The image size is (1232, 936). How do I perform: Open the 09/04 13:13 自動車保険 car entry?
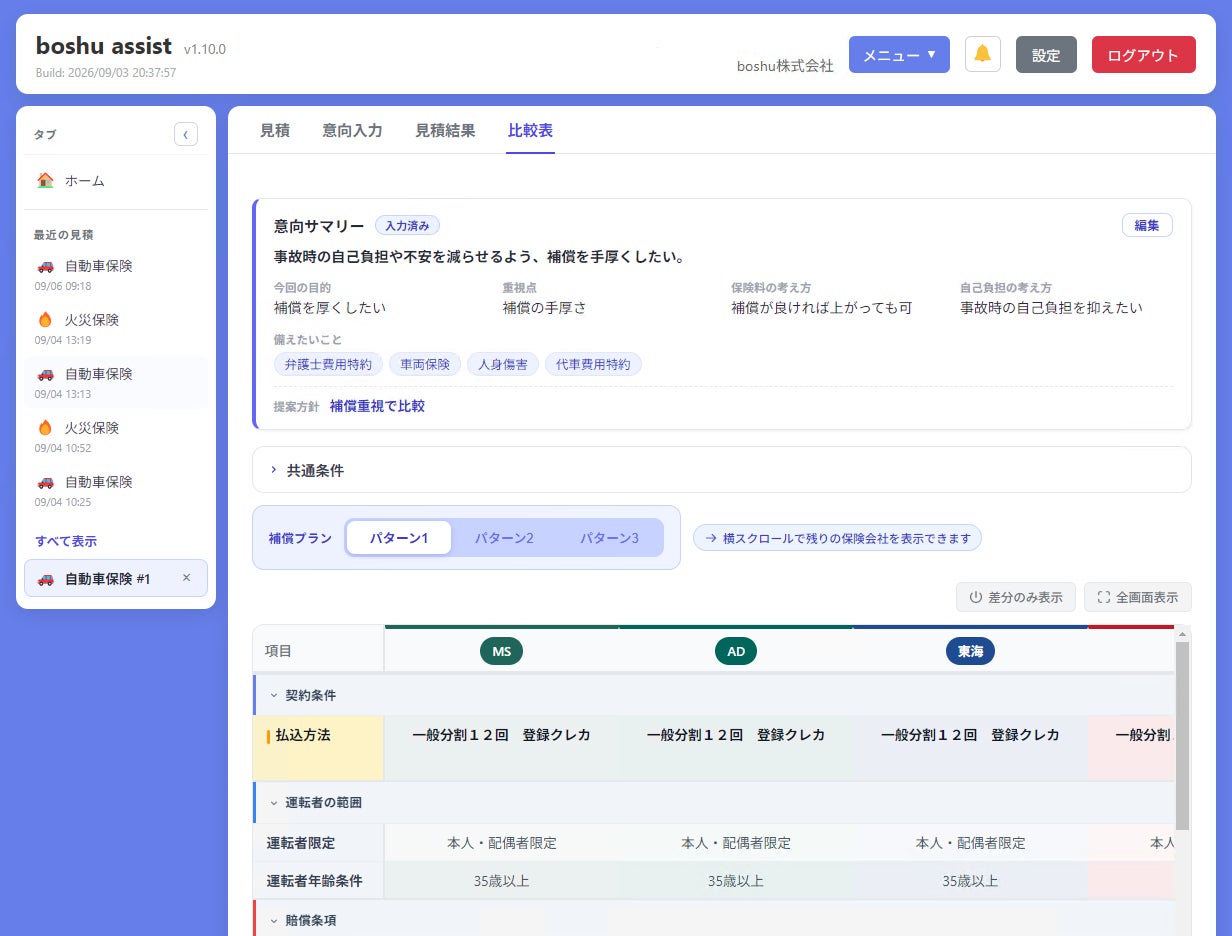click(x=116, y=382)
